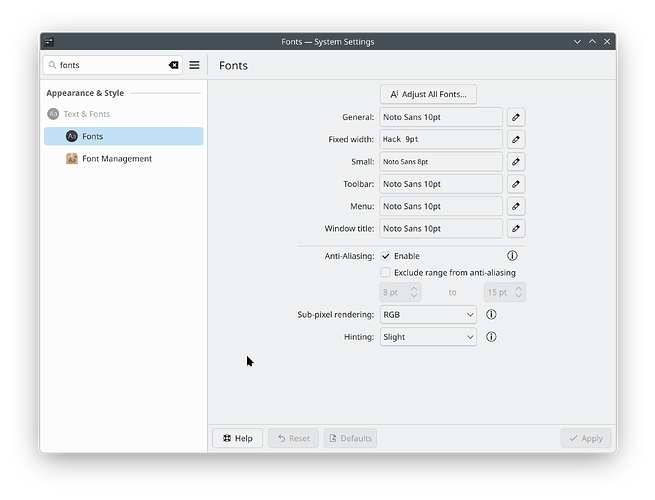The width and height of the screenshot is (655, 500).
Task: Expand the Hinting Slight dropdown
Action: (428, 337)
